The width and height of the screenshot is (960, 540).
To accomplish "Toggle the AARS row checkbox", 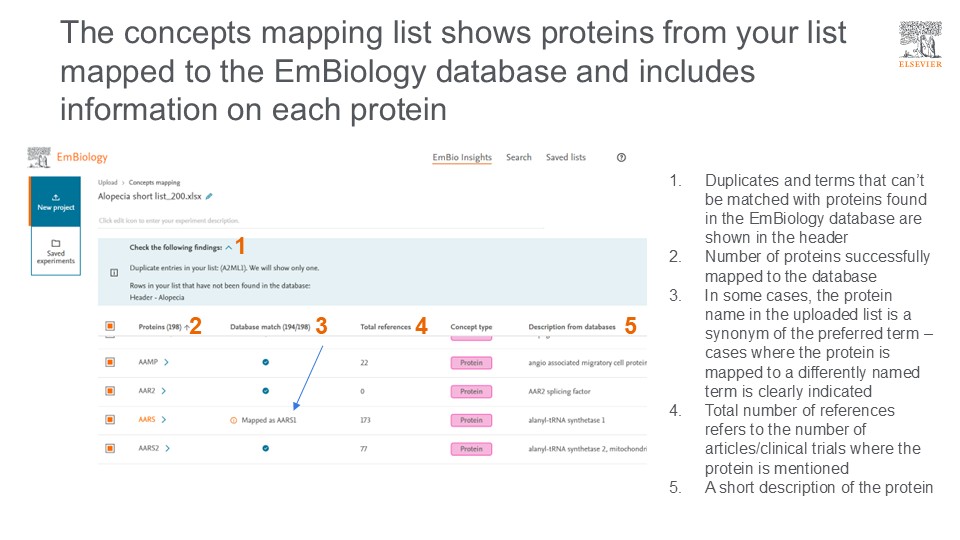I will (x=110, y=420).
